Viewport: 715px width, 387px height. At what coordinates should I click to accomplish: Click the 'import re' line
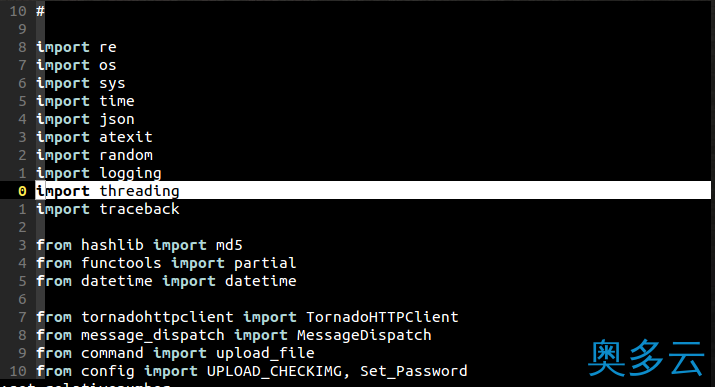coord(77,47)
